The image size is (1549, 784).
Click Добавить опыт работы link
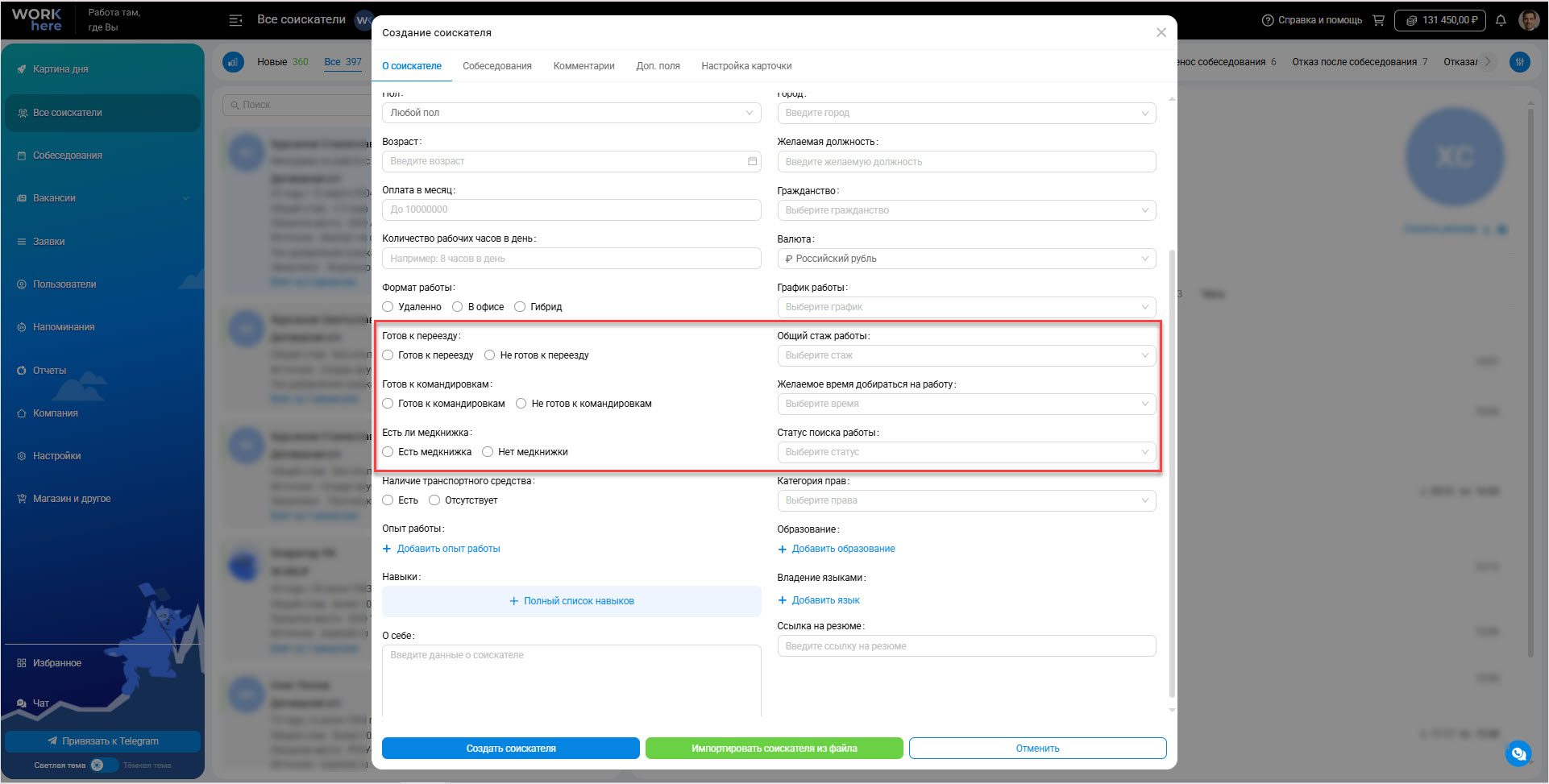(442, 549)
